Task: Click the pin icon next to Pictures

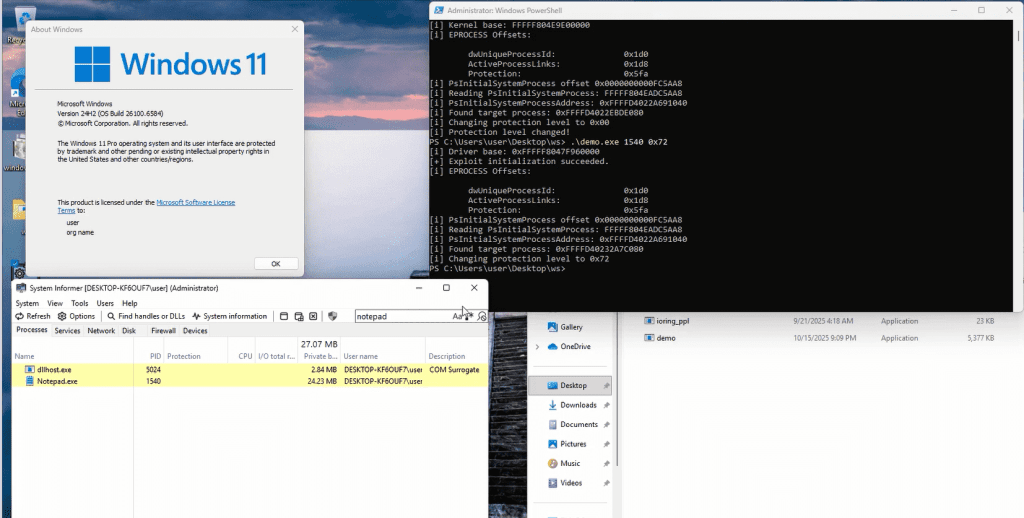Action: [606, 445]
